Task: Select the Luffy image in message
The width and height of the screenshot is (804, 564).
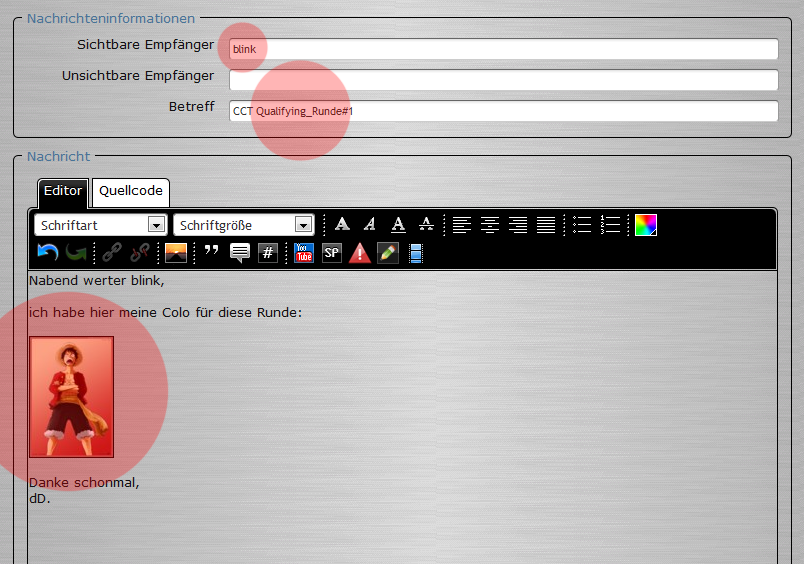Action: (71, 397)
